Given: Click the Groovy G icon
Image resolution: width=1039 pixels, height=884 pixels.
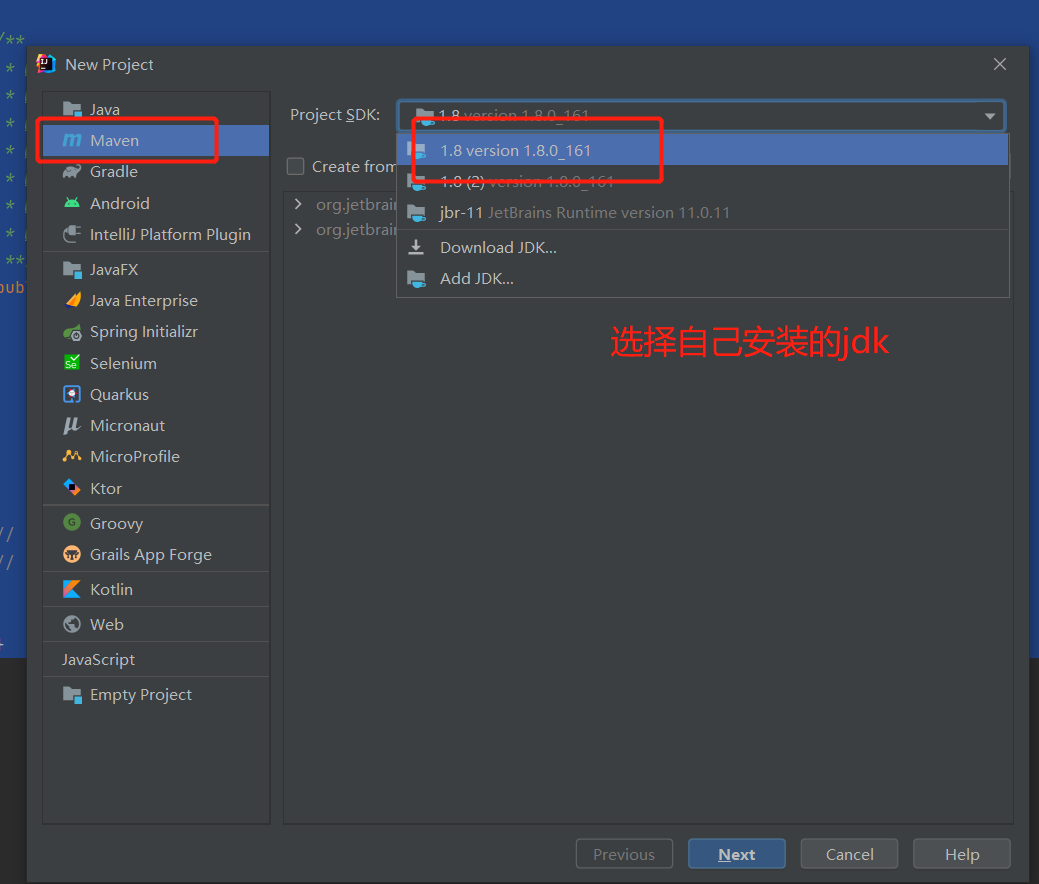Looking at the screenshot, I should pyautogui.click(x=72, y=522).
